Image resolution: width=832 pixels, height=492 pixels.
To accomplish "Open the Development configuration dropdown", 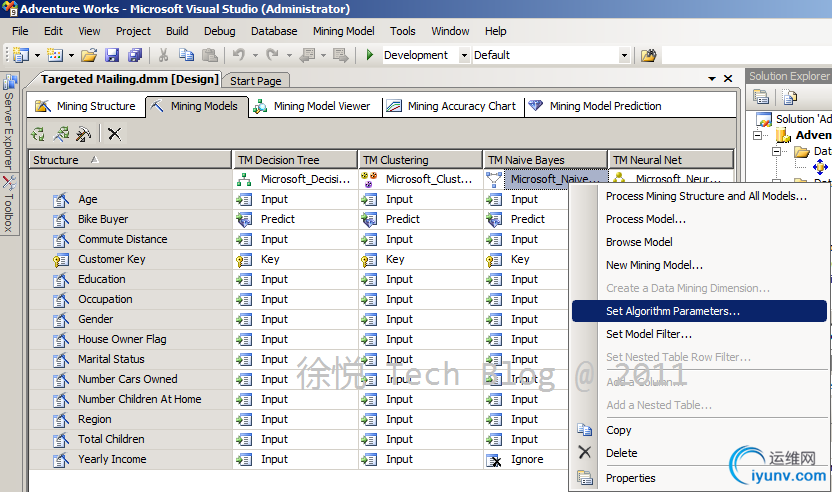I will (x=464, y=55).
